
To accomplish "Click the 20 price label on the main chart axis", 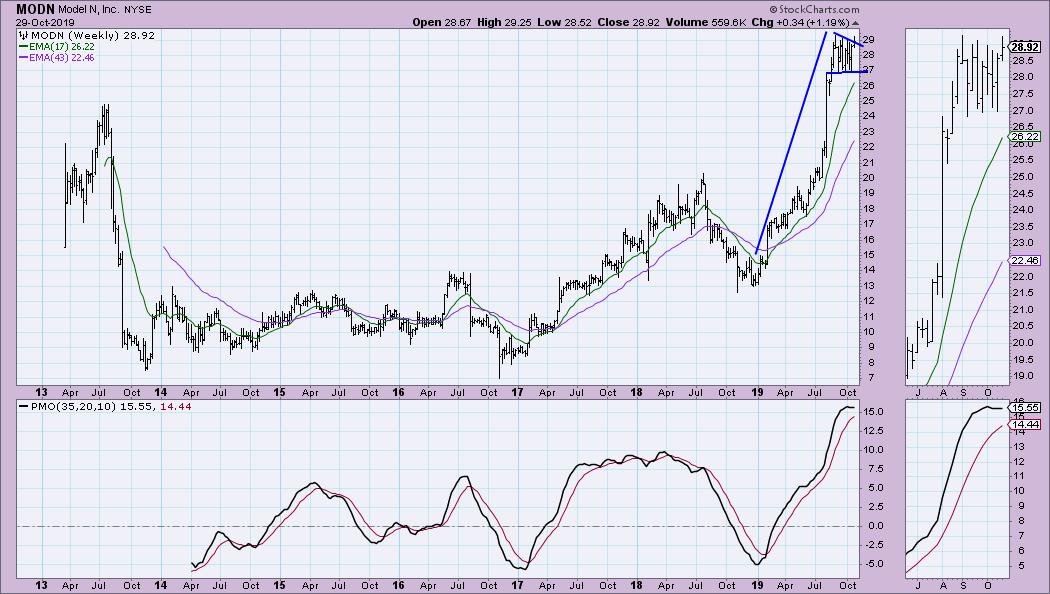I will click(x=869, y=177).
